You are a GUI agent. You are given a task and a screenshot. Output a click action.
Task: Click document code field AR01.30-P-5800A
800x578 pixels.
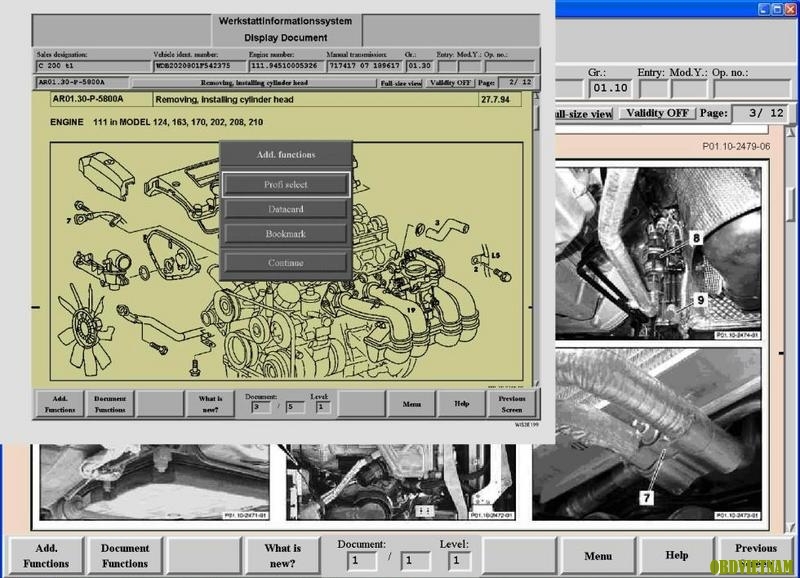tap(82, 82)
